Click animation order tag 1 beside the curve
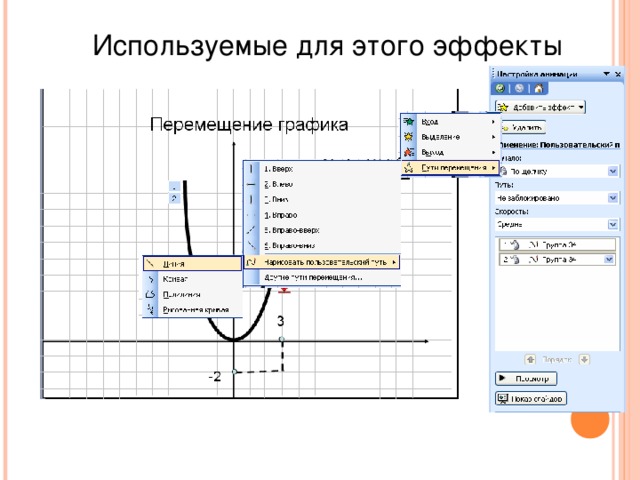The width and height of the screenshot is (640, 480). click(x=174, y=187)
